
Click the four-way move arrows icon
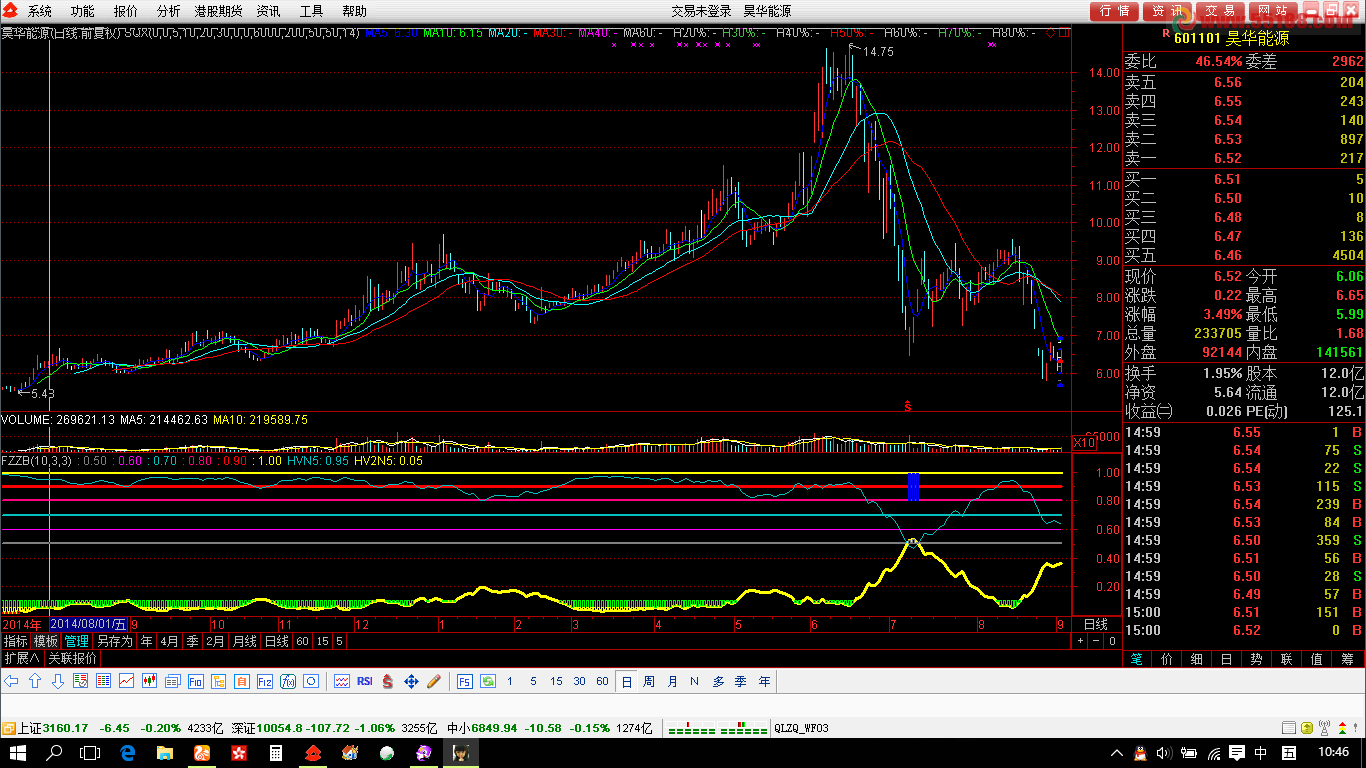pos(410,681)
